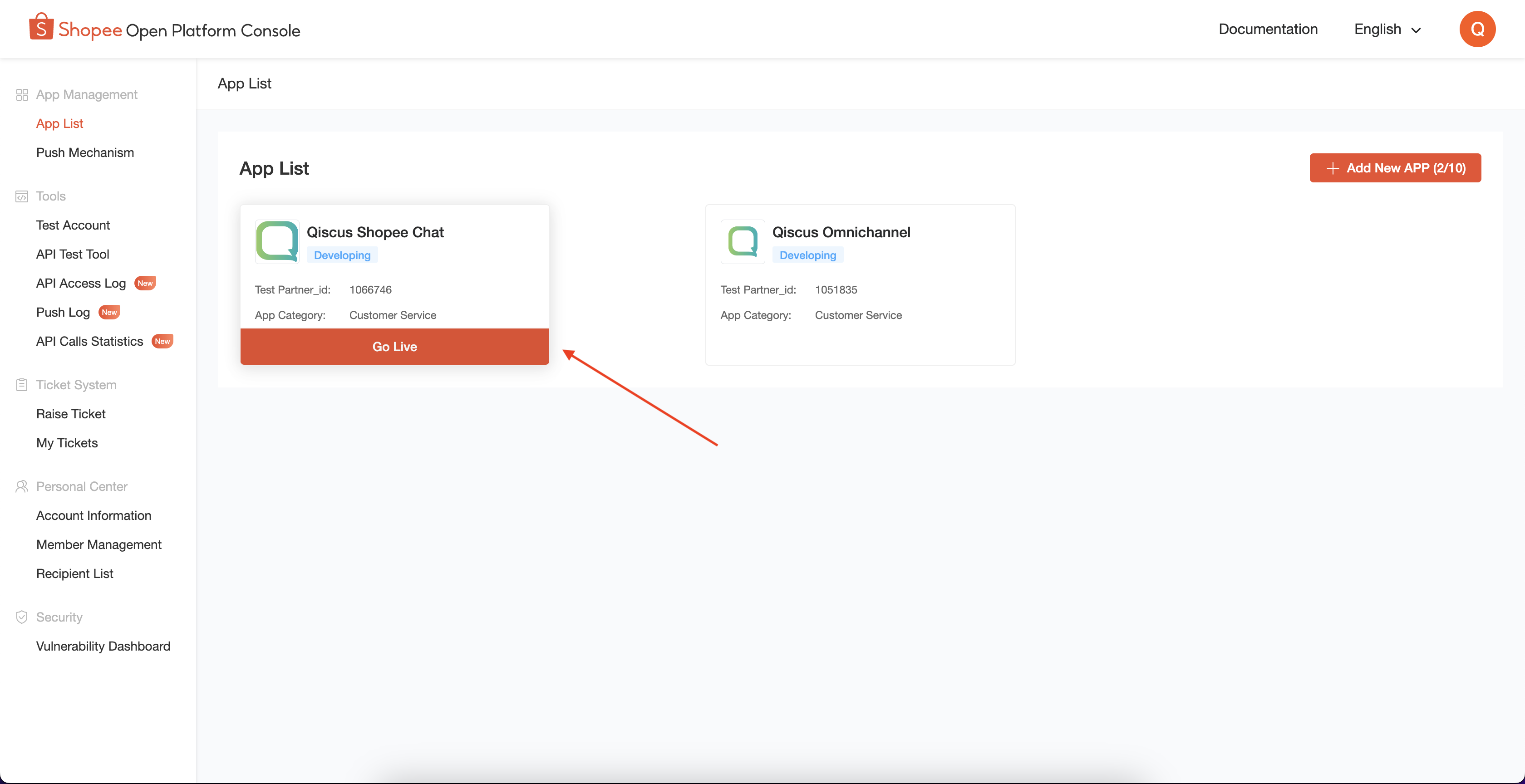Open the Qiscus Omnichannel app card
Image resolution: width=1525 pixels, height=784 pixels.
[860, 284]
